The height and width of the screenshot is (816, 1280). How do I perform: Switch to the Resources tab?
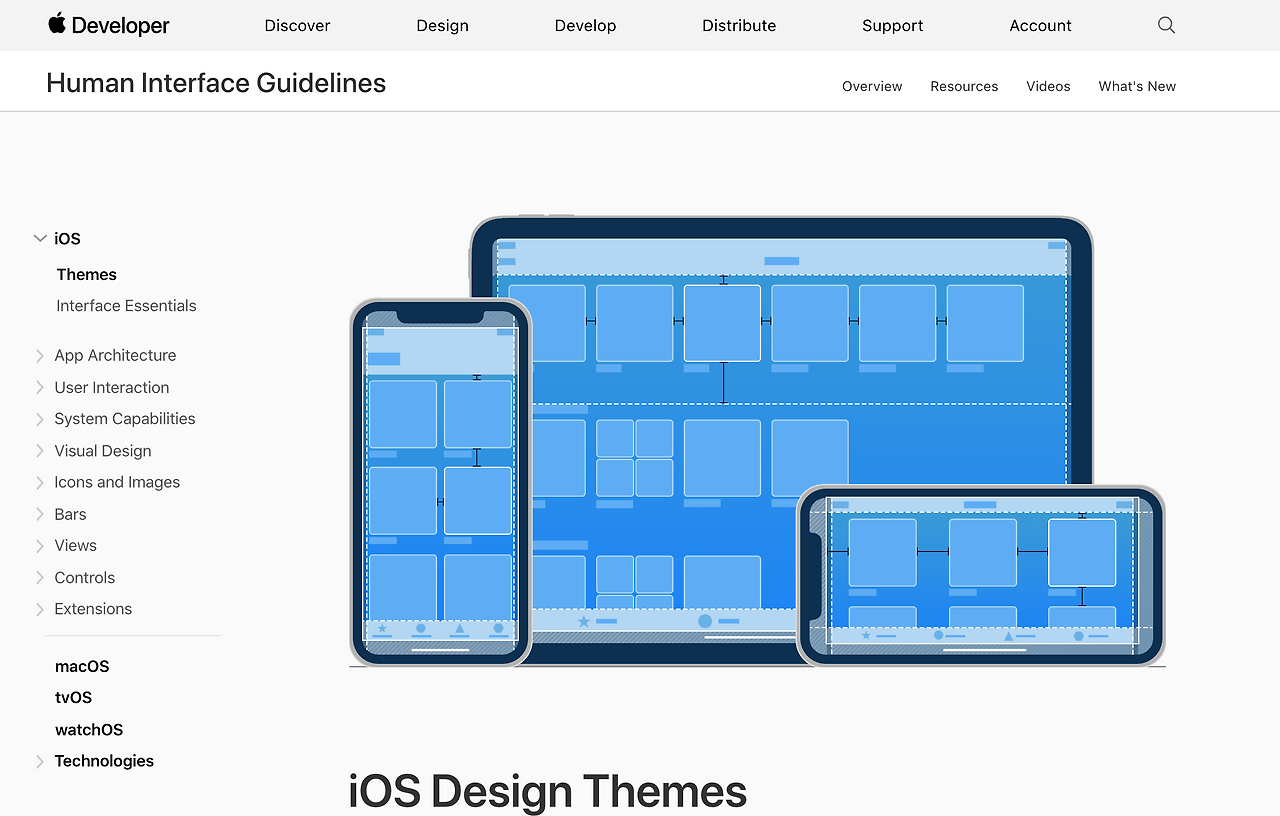pyautogui.click(x=964, y=87)
